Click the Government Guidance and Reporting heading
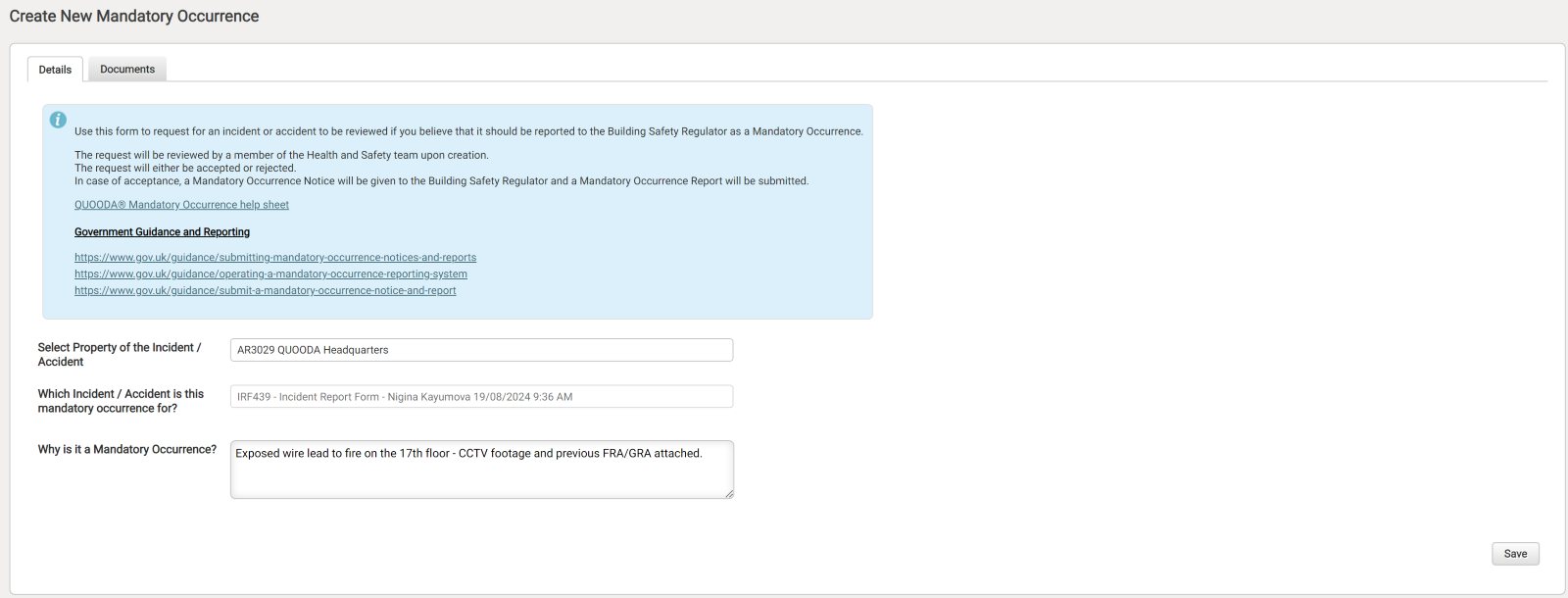The height and width of the screenshot is (598, 1568). point(162,232)
